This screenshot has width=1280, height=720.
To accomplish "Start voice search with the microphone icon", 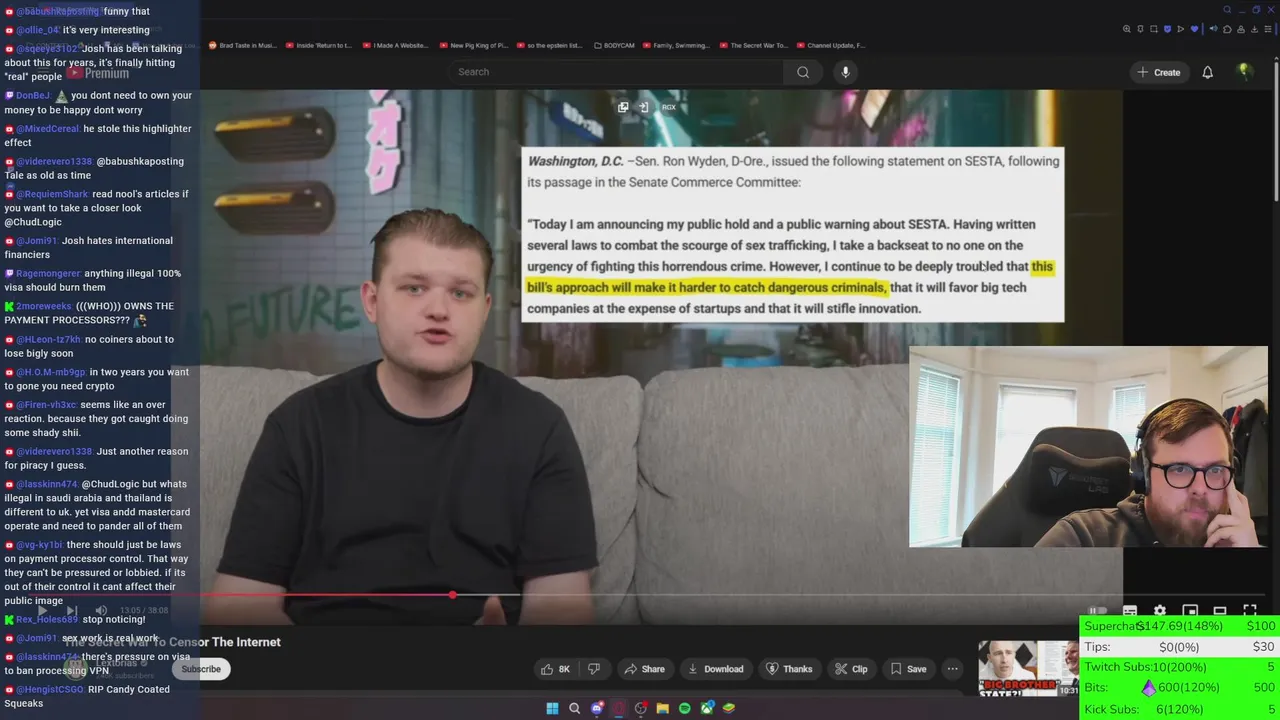I will pyautogui.click(x=845, y=72).
